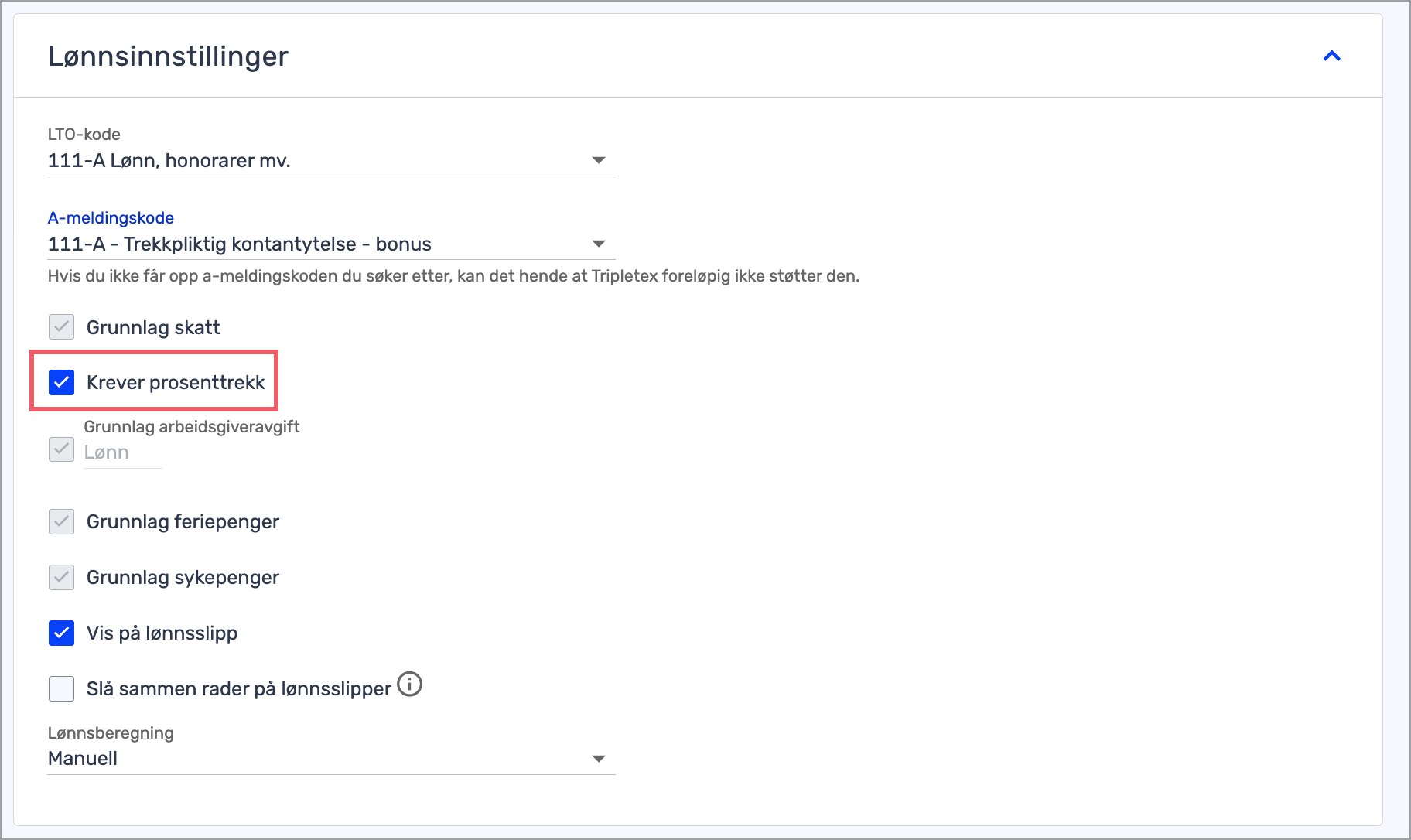Click the Lønnsinnstillinger heading
Screen dimensions: 1411x840
168,56
